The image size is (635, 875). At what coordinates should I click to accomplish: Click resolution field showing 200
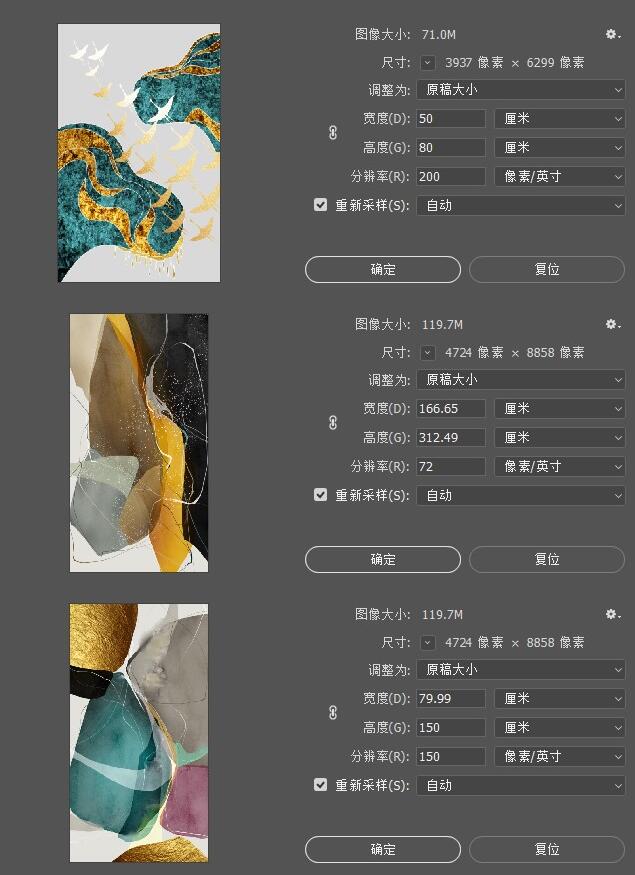pyautogui.click(x=451, y=176)
